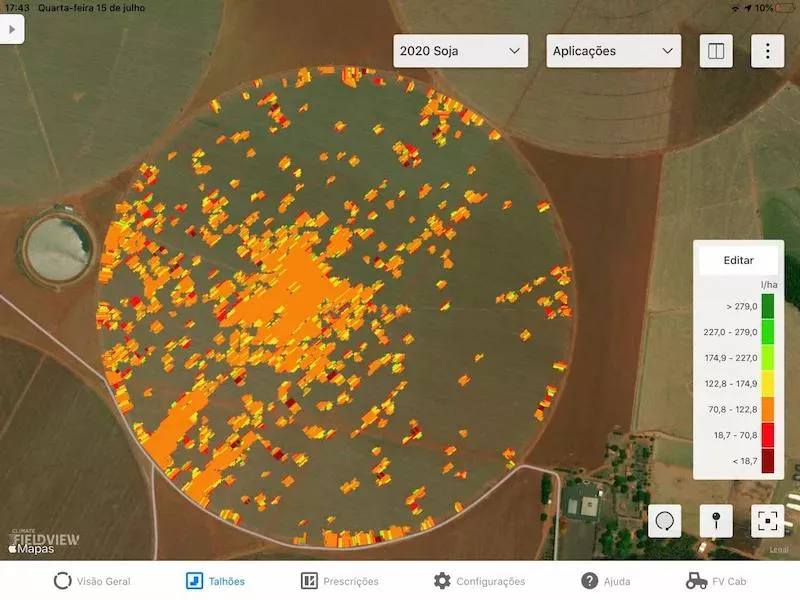Click the Ajuda question mark icon
800x600 pixels.
coord(588,581)
